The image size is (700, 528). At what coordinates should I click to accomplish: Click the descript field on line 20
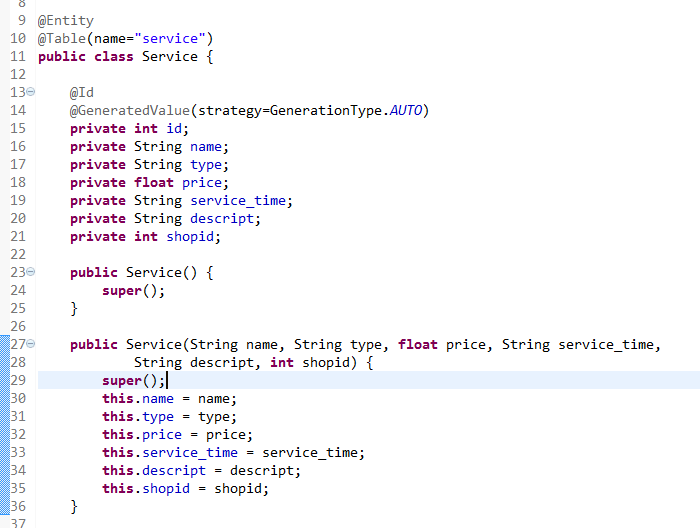(222, 219)
